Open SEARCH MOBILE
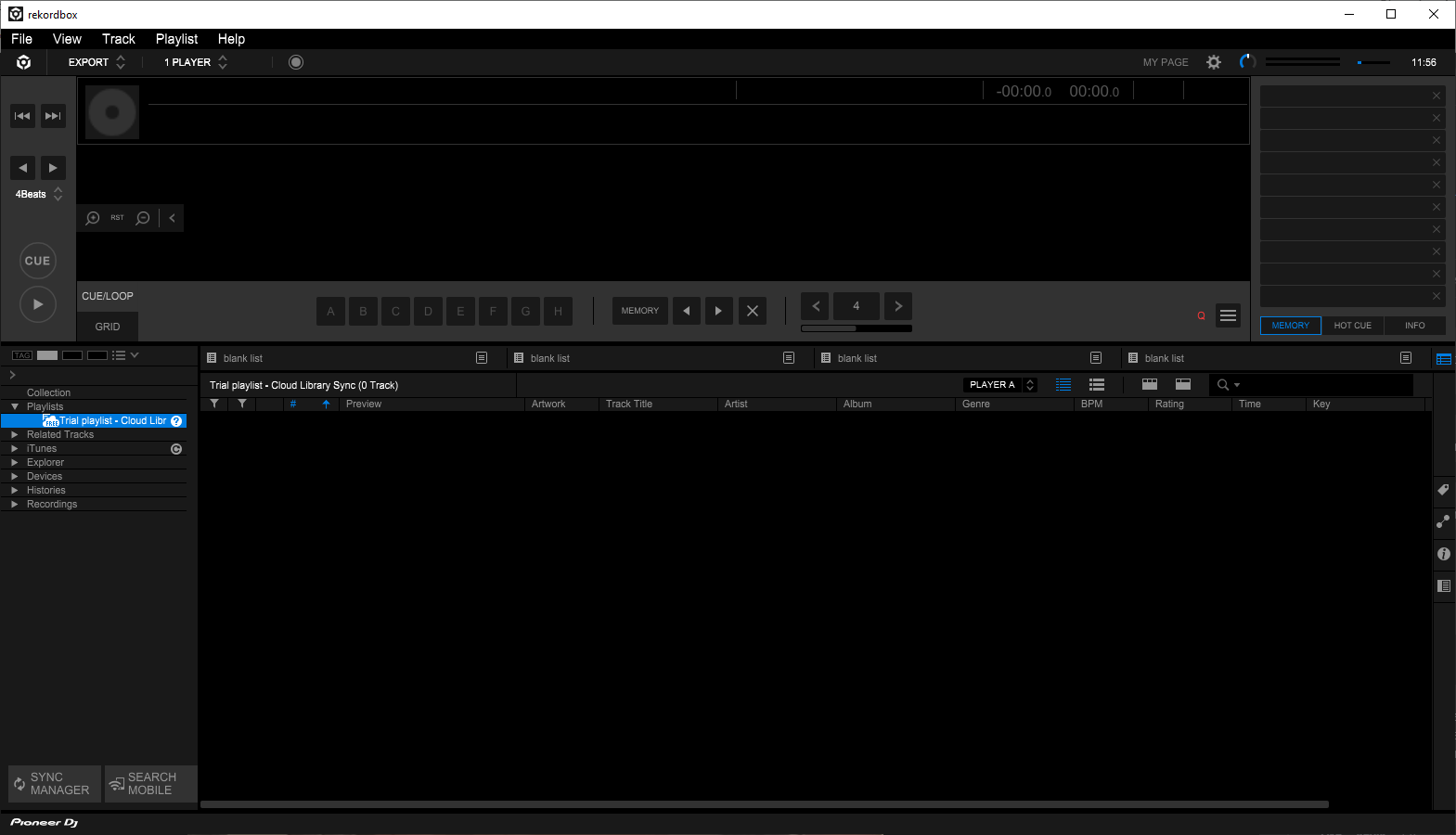The width and height of the screenshot is (1456, 835). pyautogui.click(x=150, y=784)
